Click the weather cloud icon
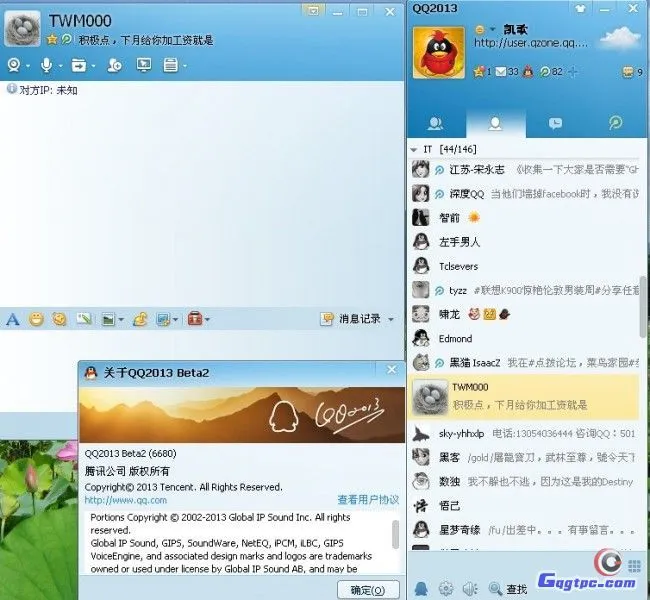 point(620,38)
